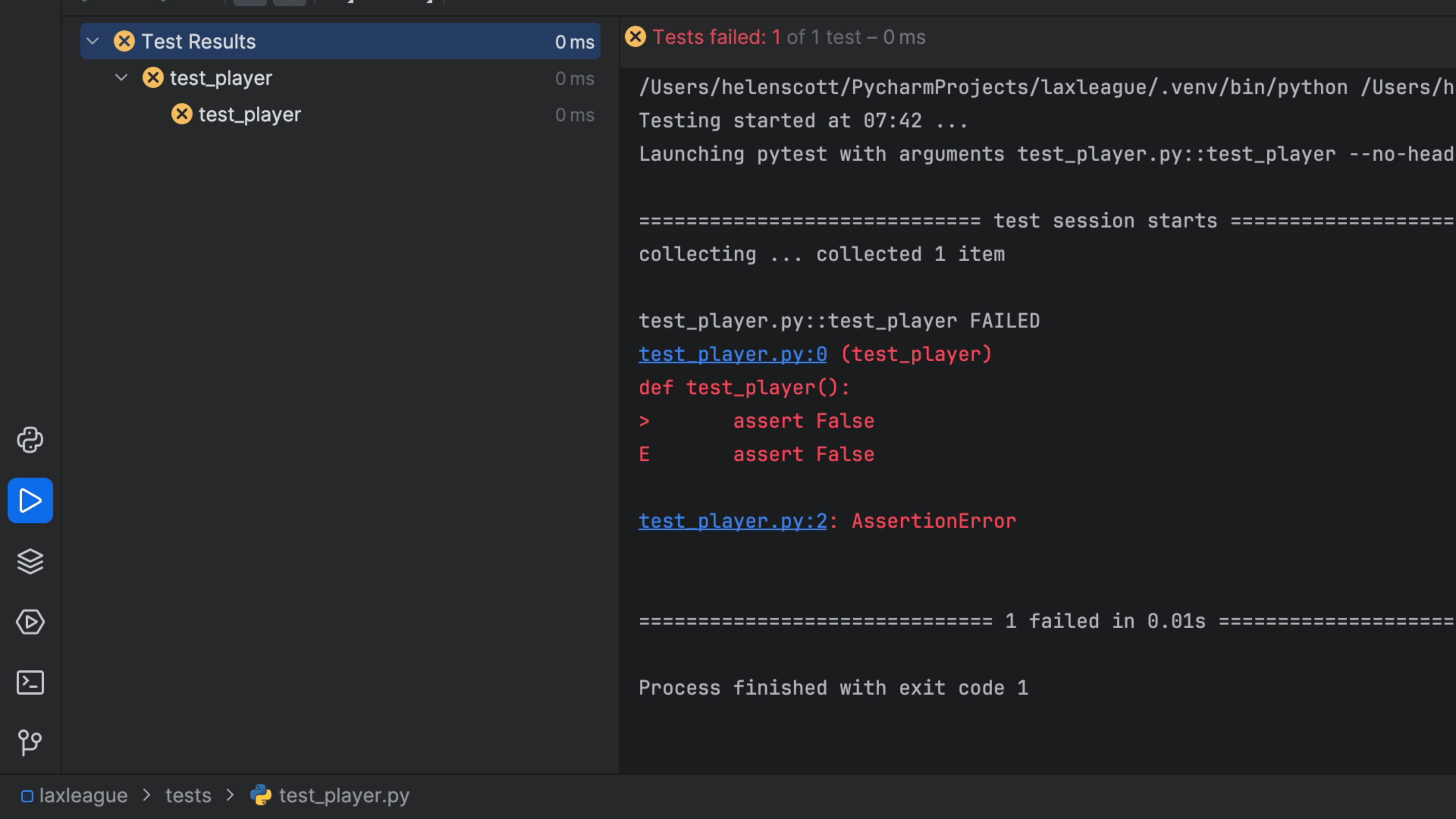This screenshot has width=1456, height=819.
Task: Open the Git version control icon
Action: click(x=30, y=742)
